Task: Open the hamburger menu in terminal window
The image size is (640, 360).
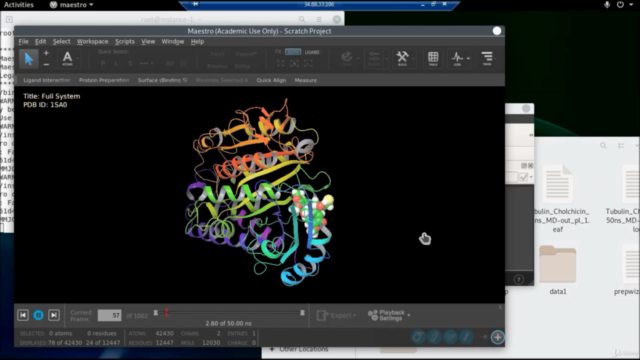Action: click(319, 19)
